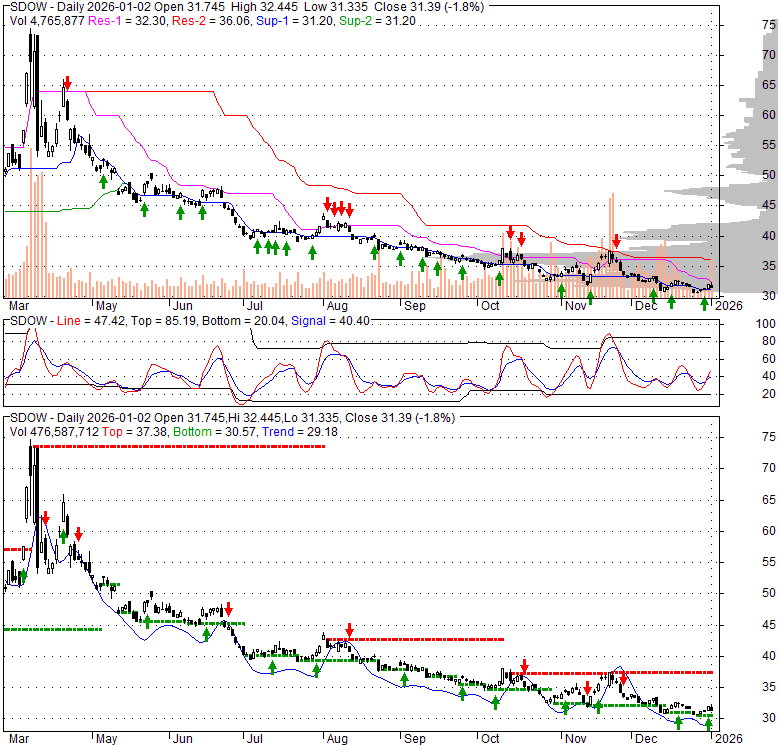Click the Line = 47.42 oscillator label
This screenshot has height=745, width=780.
tap(91, 321)
